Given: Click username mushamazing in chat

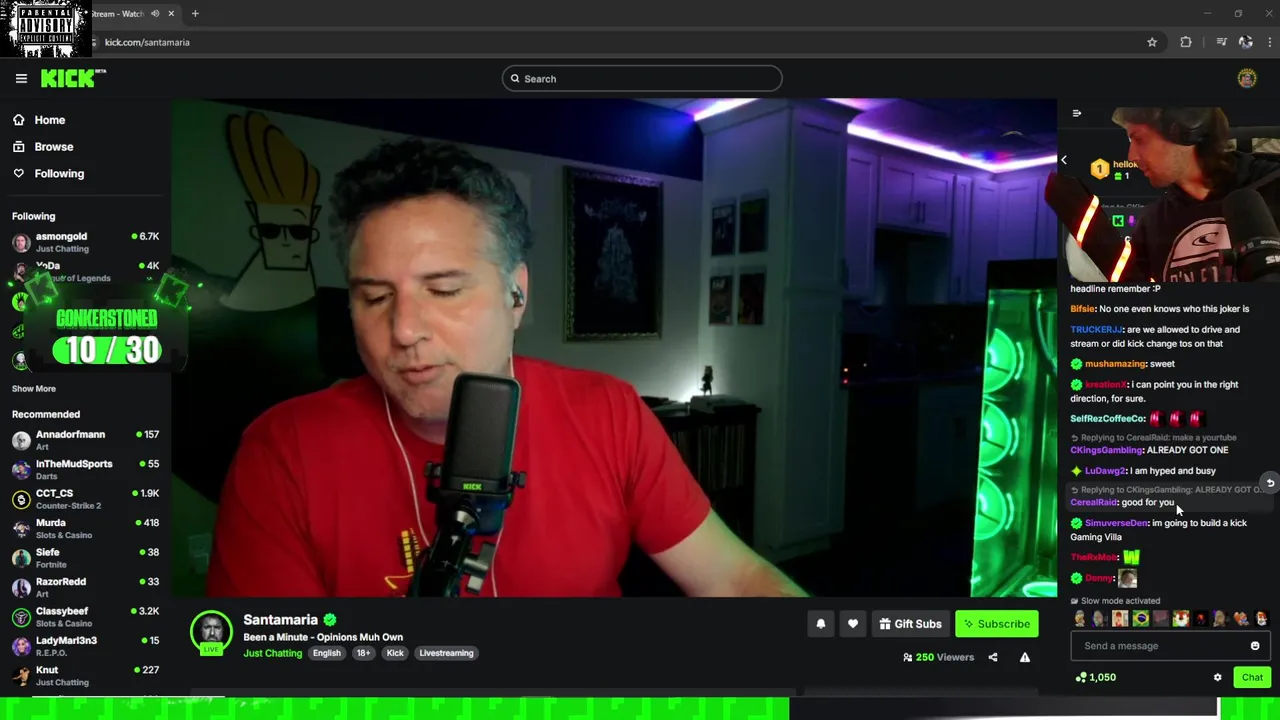Looking at the screenshot, I should (1115, 364).
